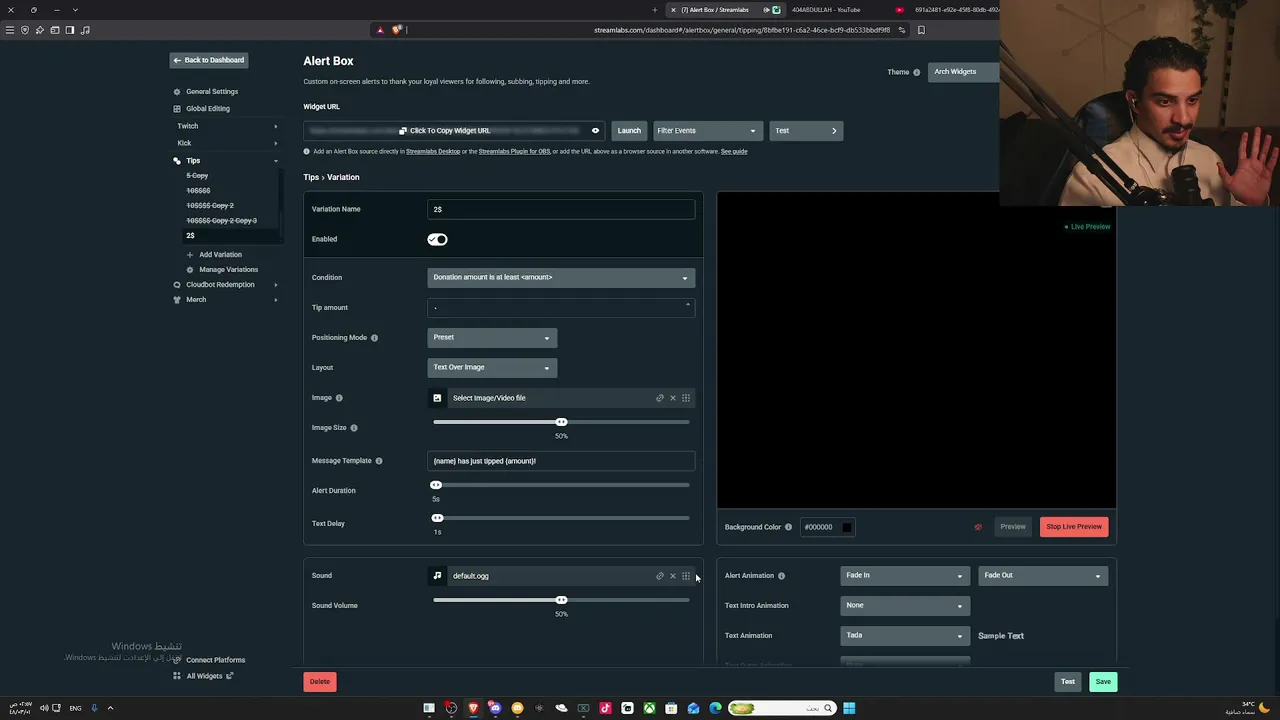This screenshot has height=720, width=1280.
Task: Click the Manage Variations gear icon
Action: 190,270
